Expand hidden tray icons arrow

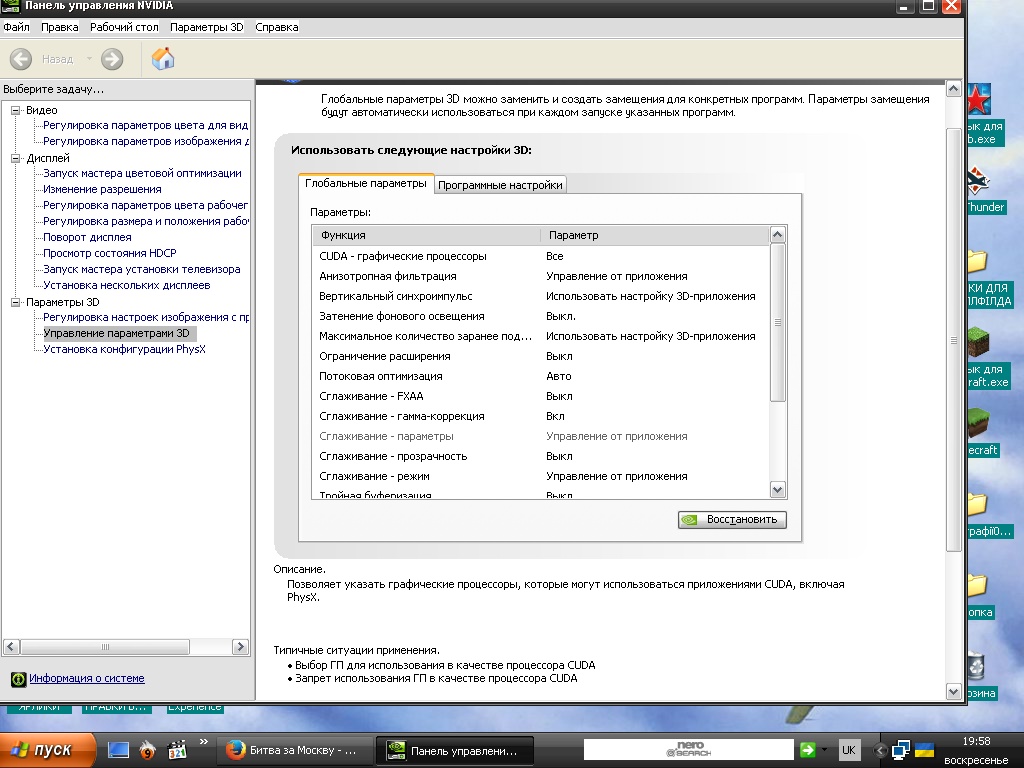tap(880, 751)
